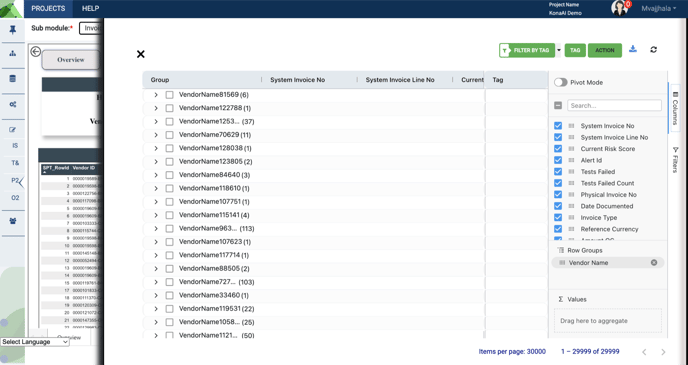
Task: Sort by System Invoice No column header
Action: click(x=297, y=80)
